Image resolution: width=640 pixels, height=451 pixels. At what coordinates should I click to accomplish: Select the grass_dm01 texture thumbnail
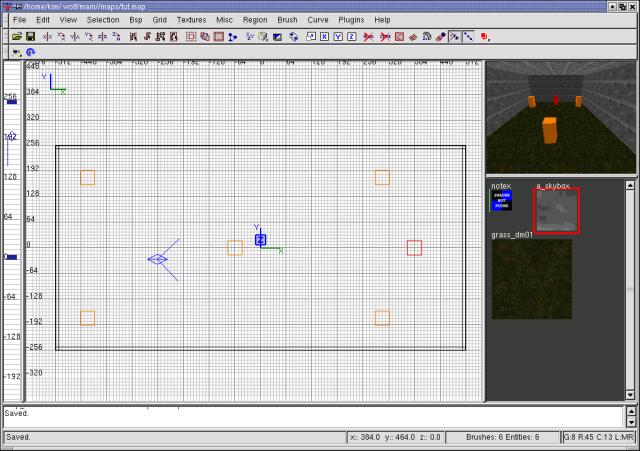click(x=531, y=279)
